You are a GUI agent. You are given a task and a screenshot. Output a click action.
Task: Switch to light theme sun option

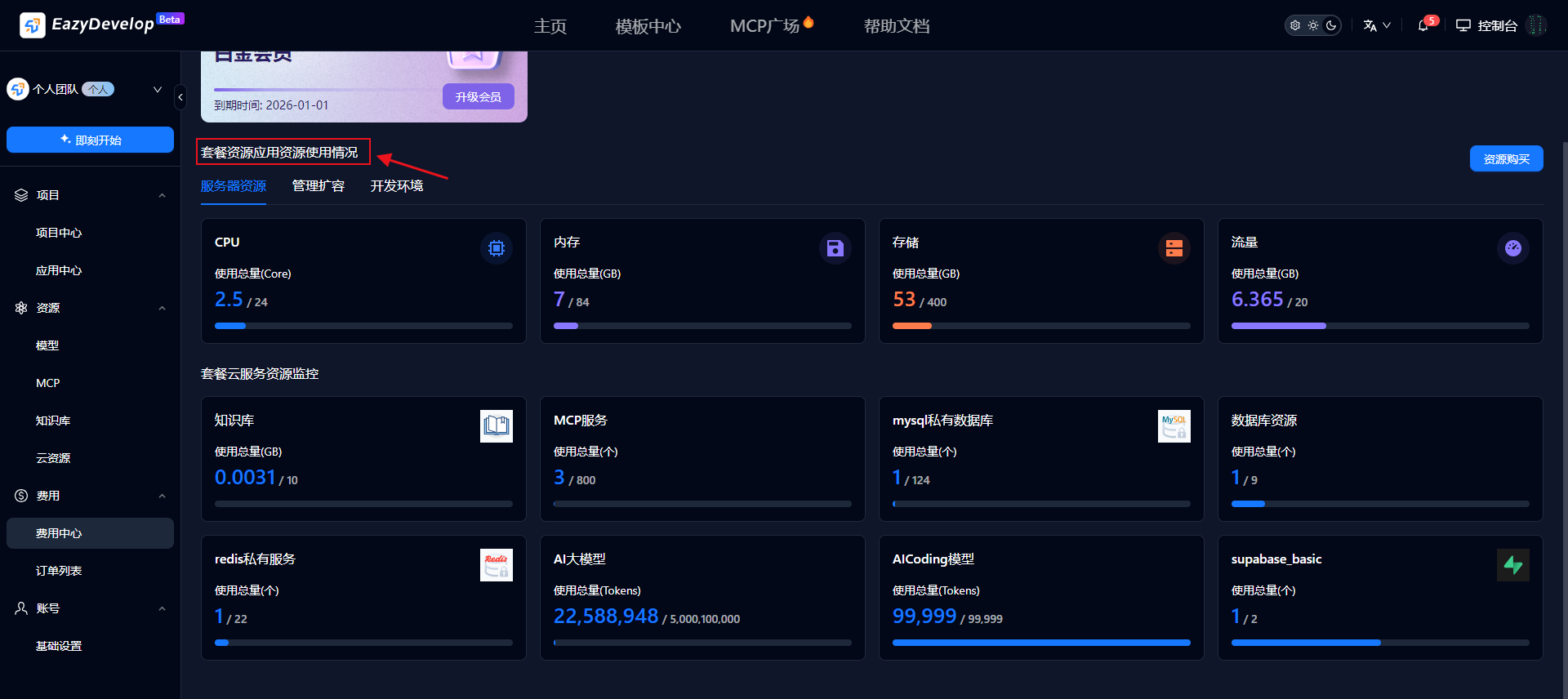pos(1313,25)
